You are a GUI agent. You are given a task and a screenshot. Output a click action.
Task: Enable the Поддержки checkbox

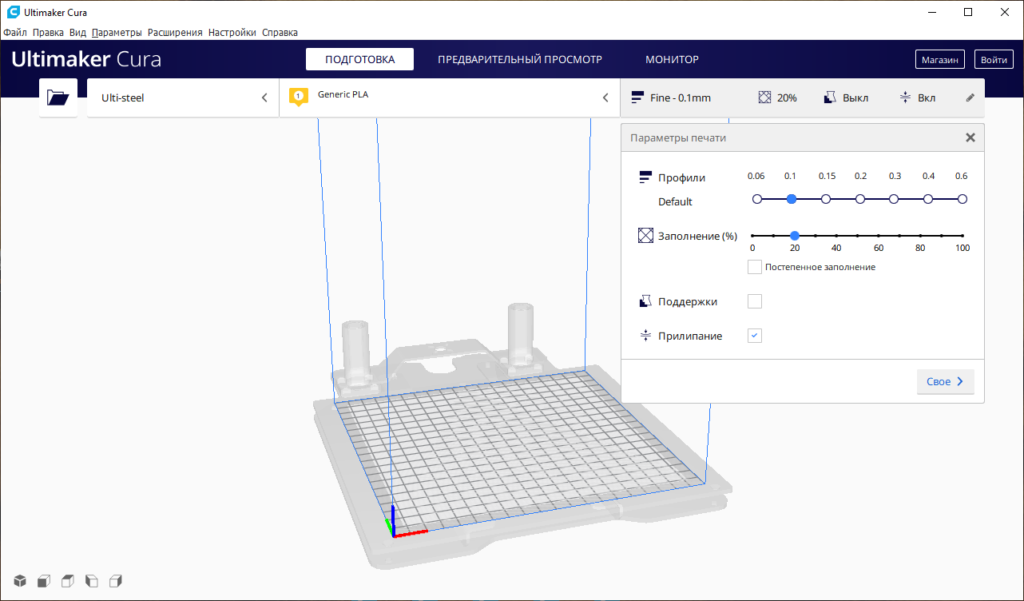(x=755, y=302)
